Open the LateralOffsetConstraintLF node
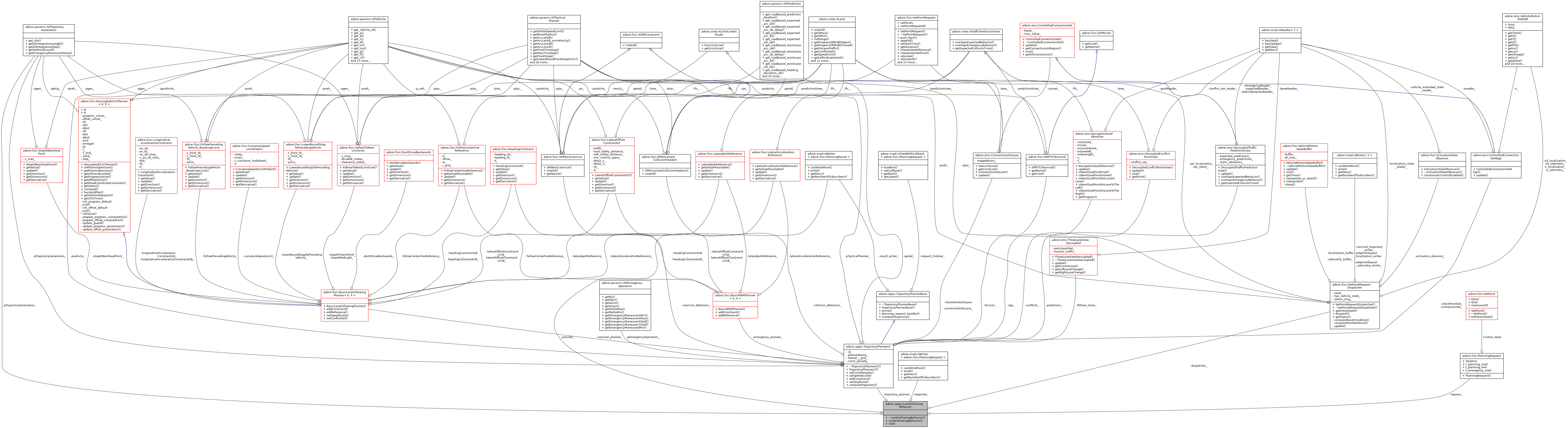1568x428 pixels. [x=612, y=166]
